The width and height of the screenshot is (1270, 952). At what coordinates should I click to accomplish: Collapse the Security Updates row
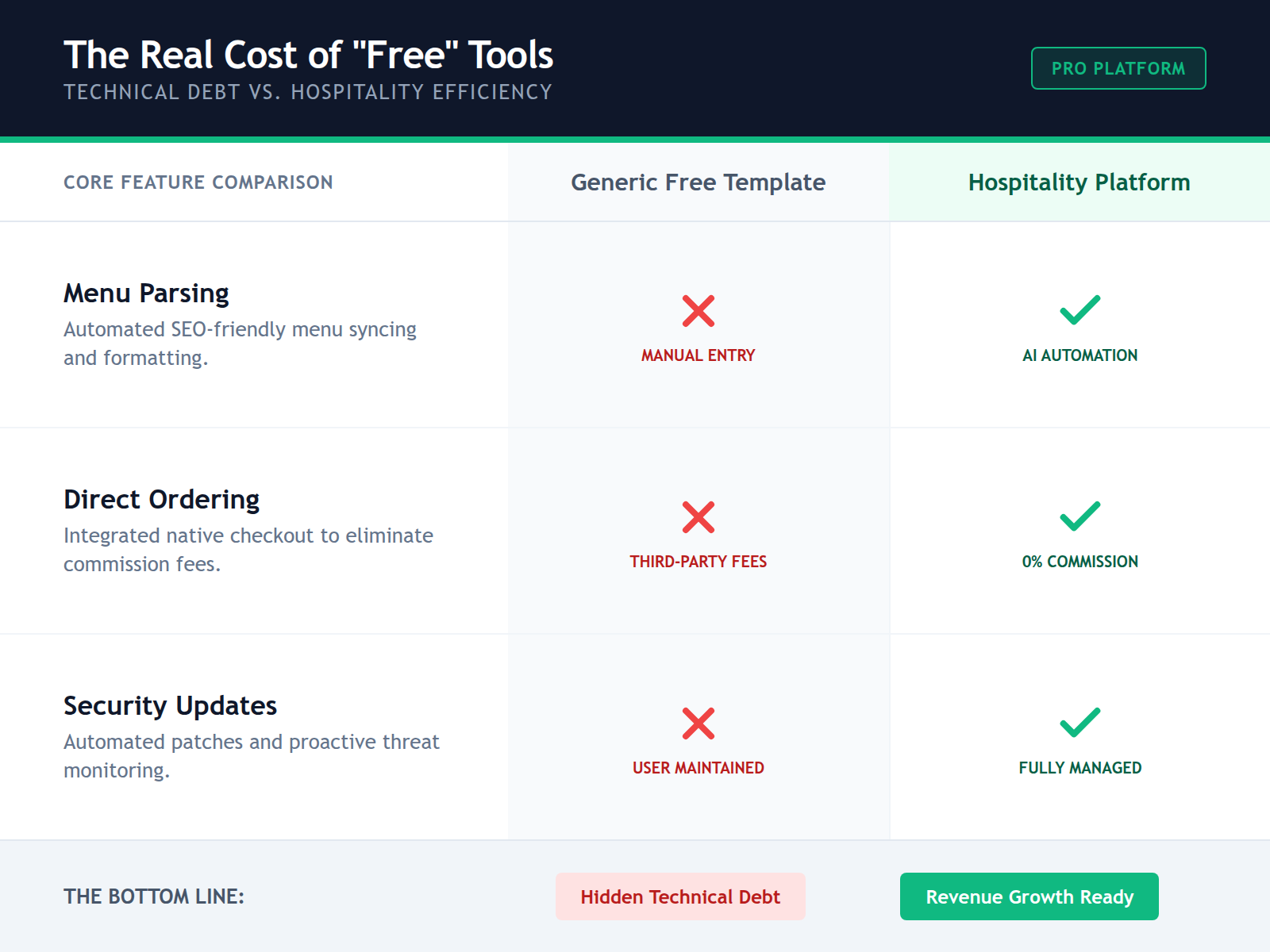(171, 705)
